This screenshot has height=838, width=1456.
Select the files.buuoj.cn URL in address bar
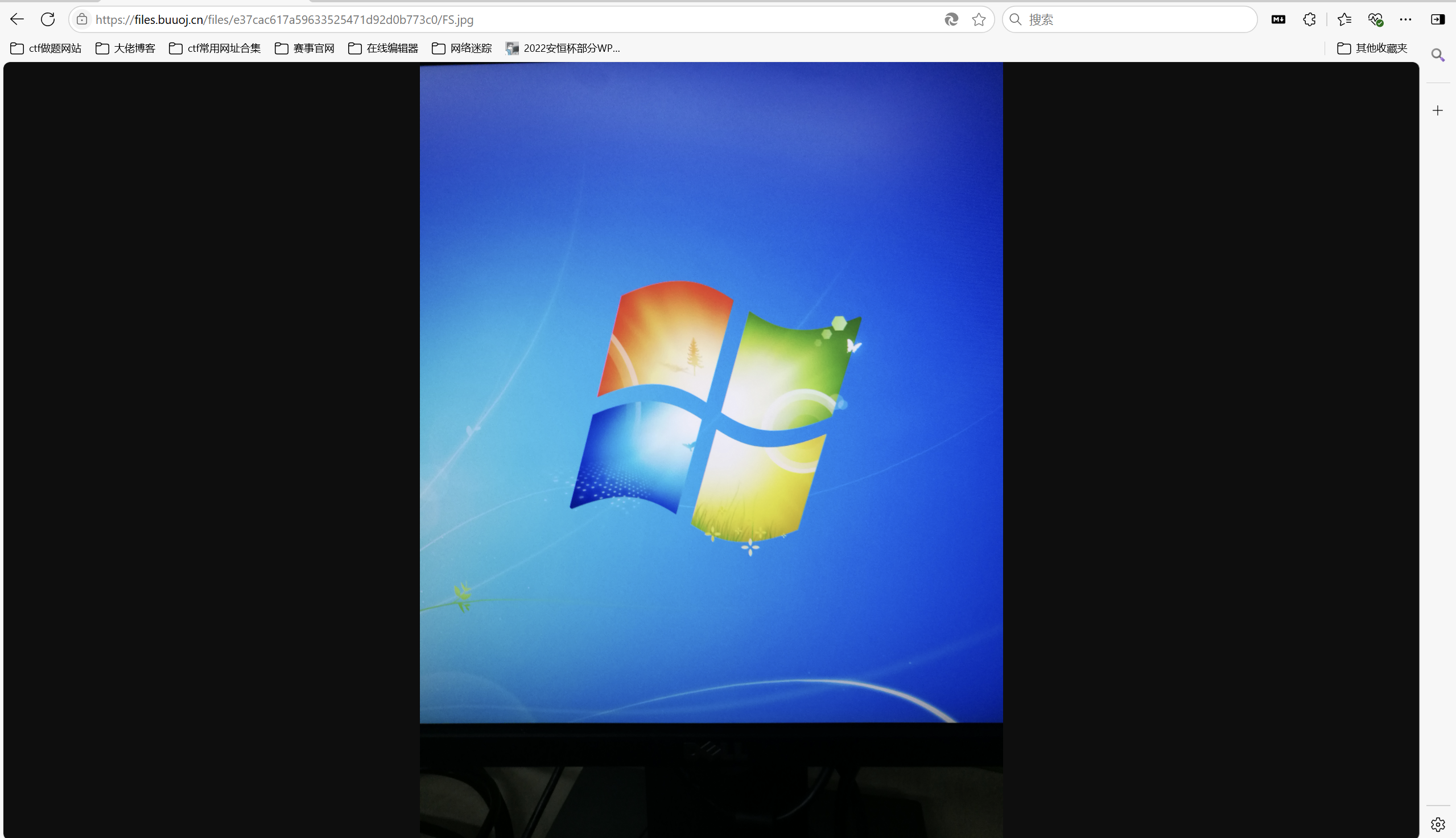(284, 19)
